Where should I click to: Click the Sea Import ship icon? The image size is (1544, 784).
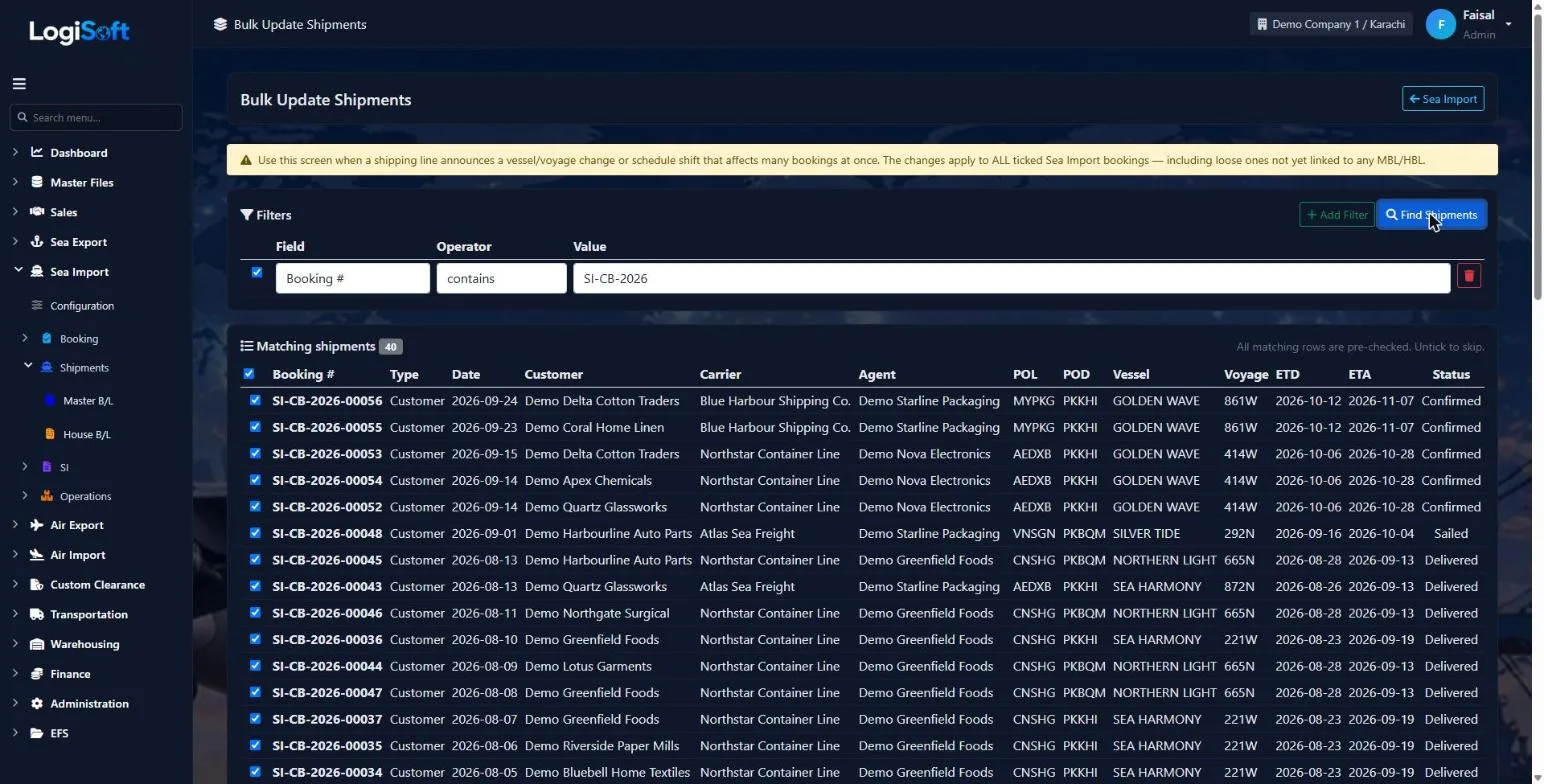click(x=37, y=272)
